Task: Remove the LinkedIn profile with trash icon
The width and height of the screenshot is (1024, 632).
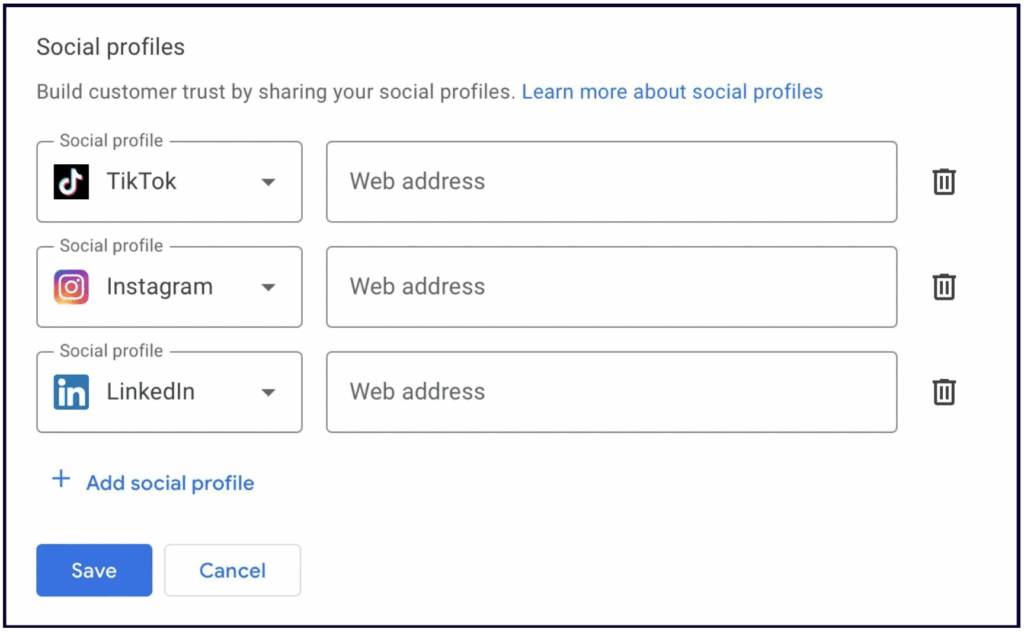Action: [x=944, y=392]
